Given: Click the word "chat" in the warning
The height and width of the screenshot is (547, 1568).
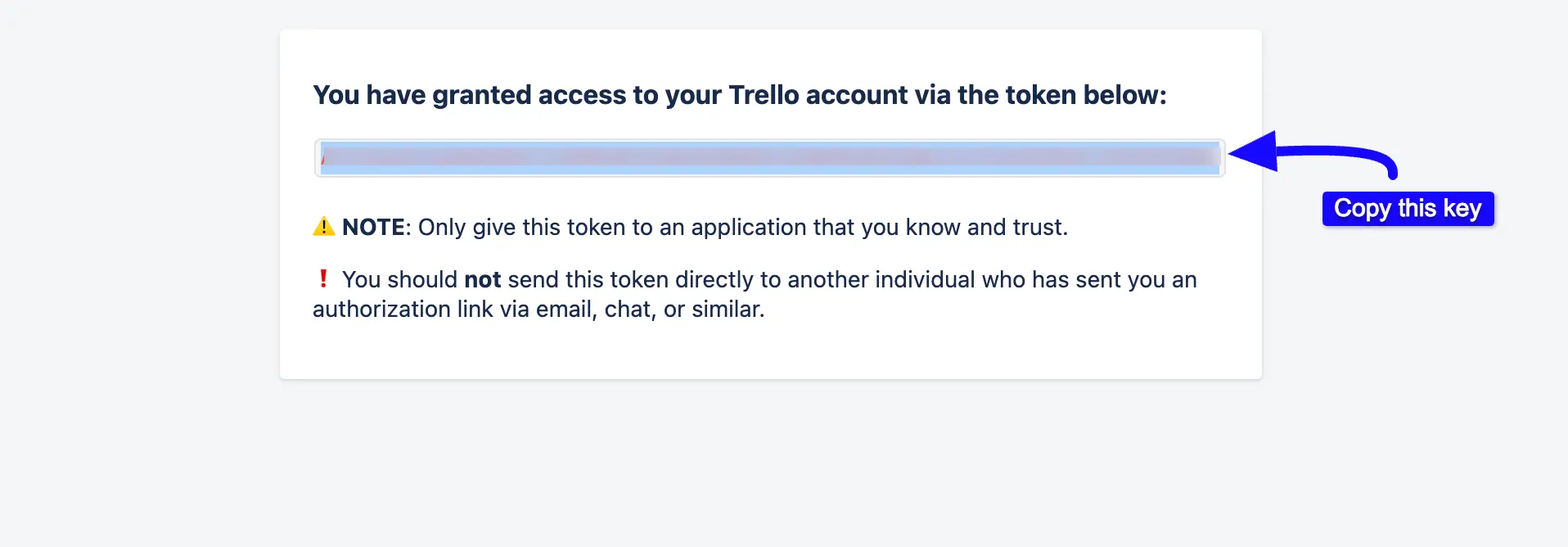Looking at the screenshot, I should coord(629,310).
